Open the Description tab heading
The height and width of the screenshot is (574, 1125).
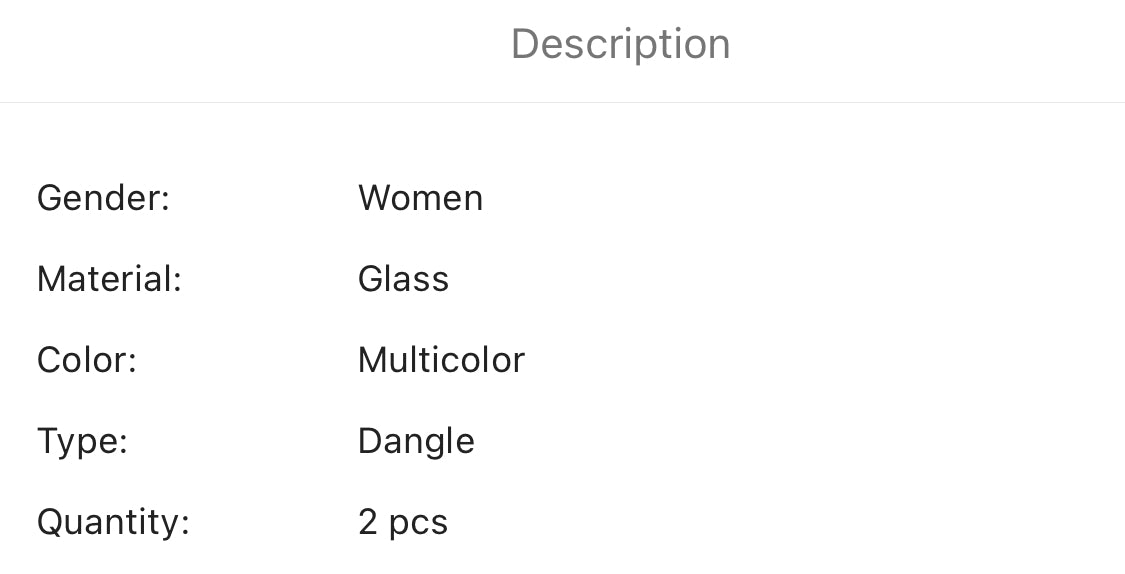[x=620, y=45]
